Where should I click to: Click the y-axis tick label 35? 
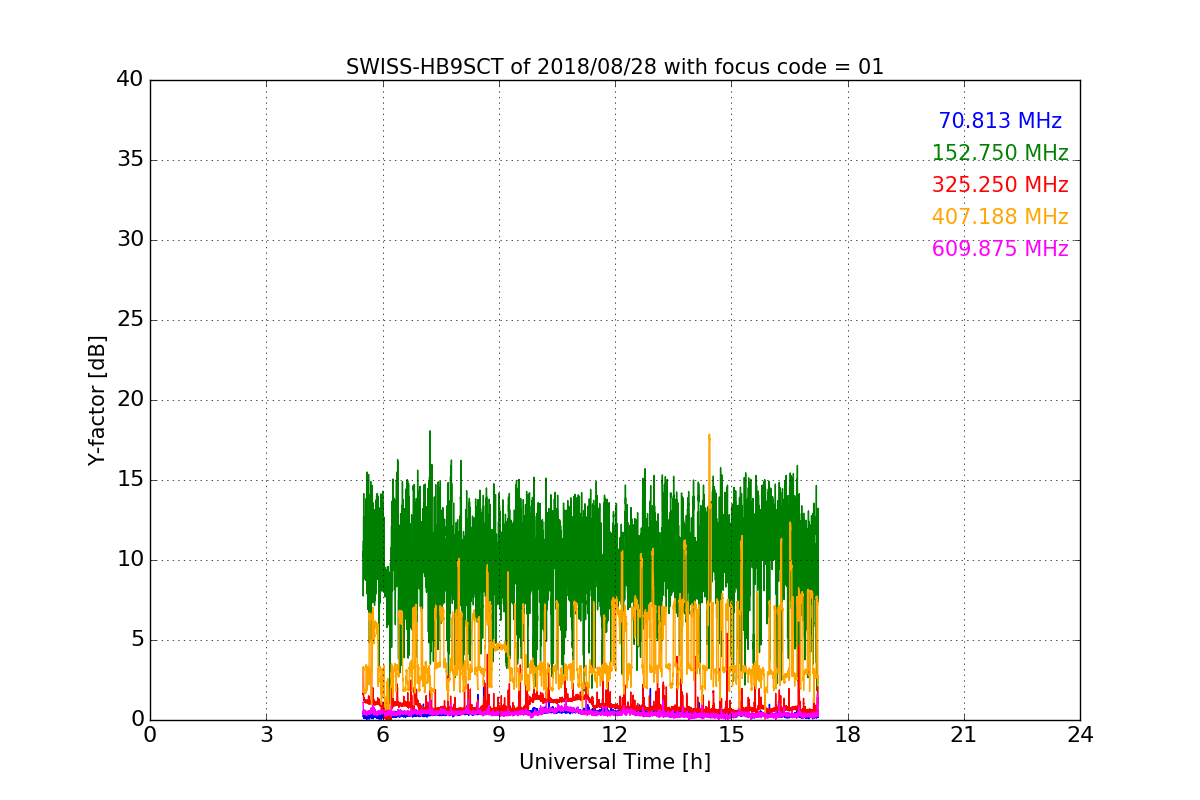tap(130, 160)
